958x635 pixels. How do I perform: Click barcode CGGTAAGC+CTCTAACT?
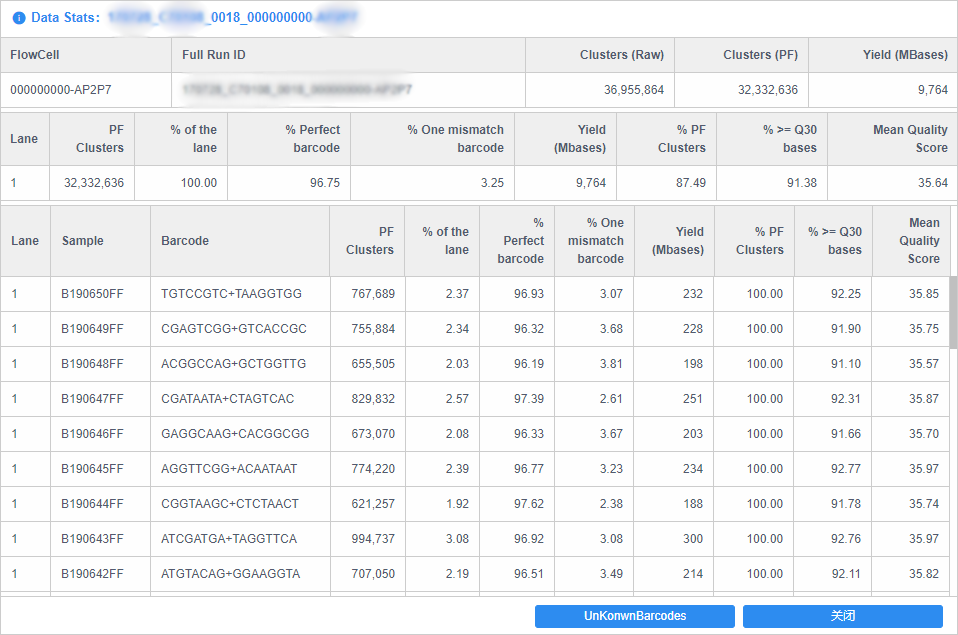coord(230,504)
